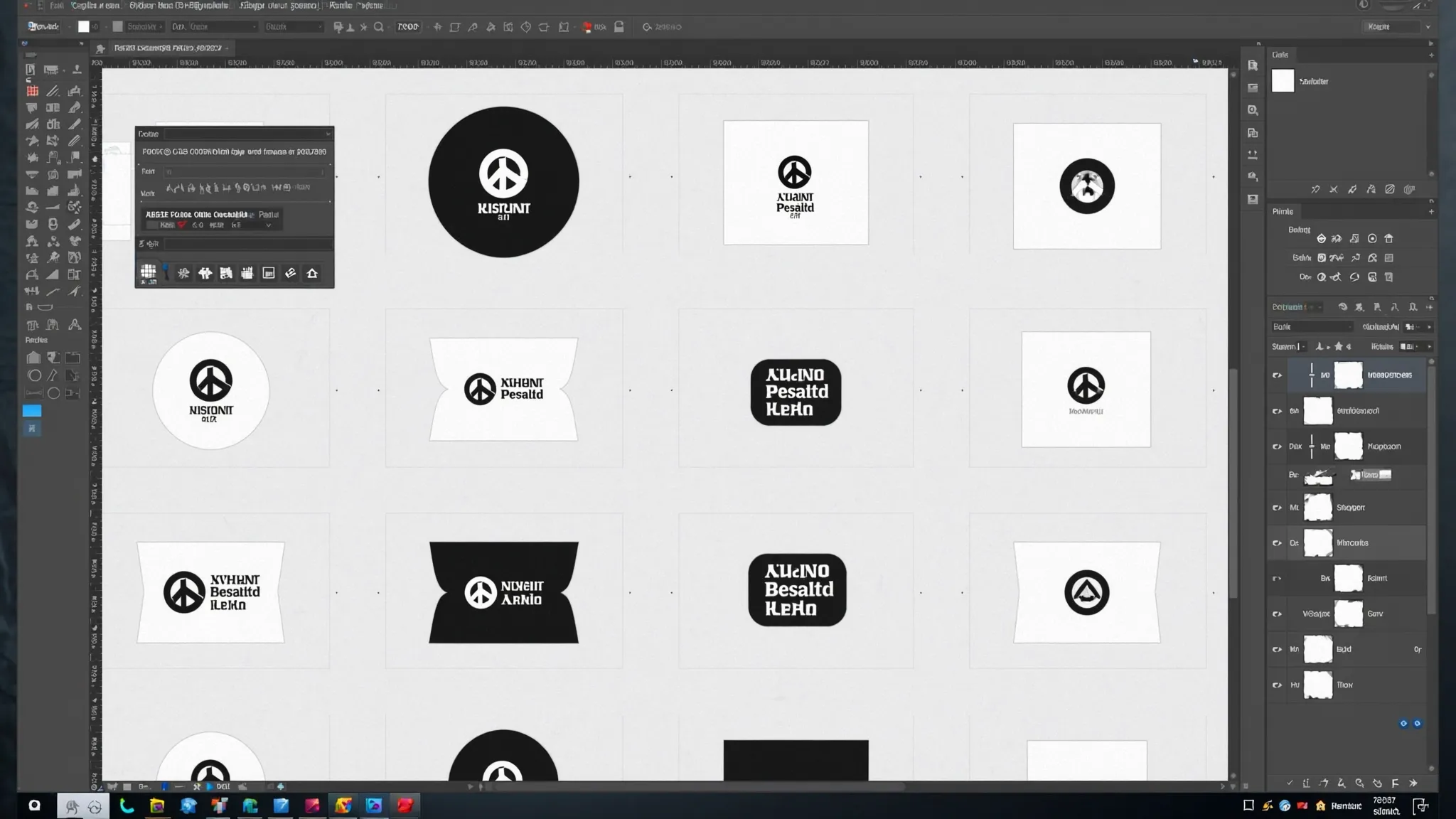This screenshot has height=819, width=1456.
Task: Click the plus button on the Ciois panel
Action: (x=1431, y=55)
